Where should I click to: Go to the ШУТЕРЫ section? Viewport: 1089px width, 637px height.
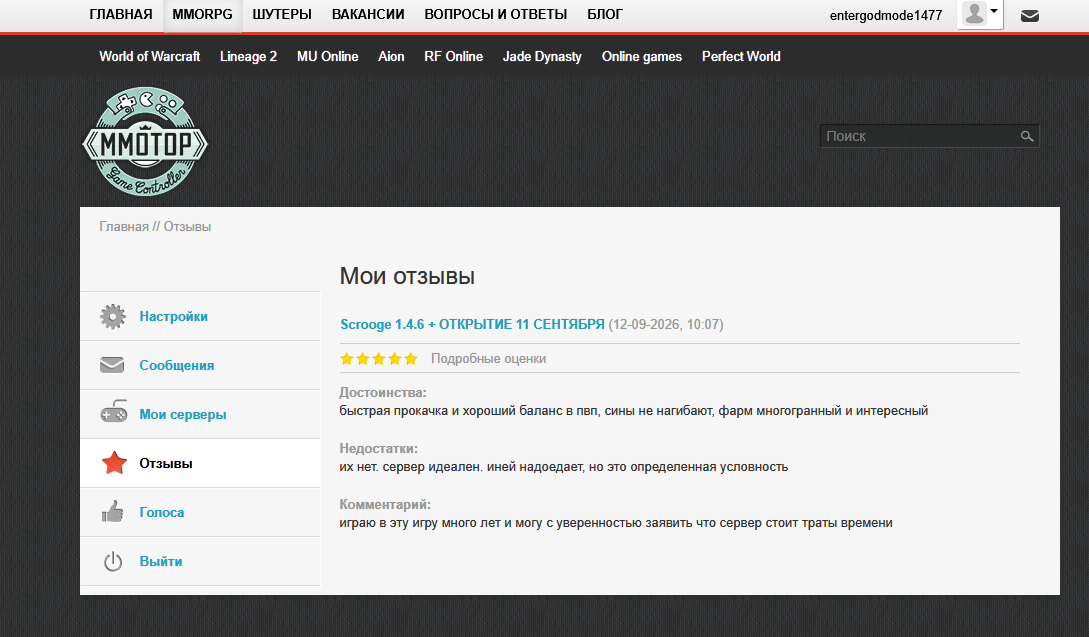pyautogui.click(x=282, y=15)
